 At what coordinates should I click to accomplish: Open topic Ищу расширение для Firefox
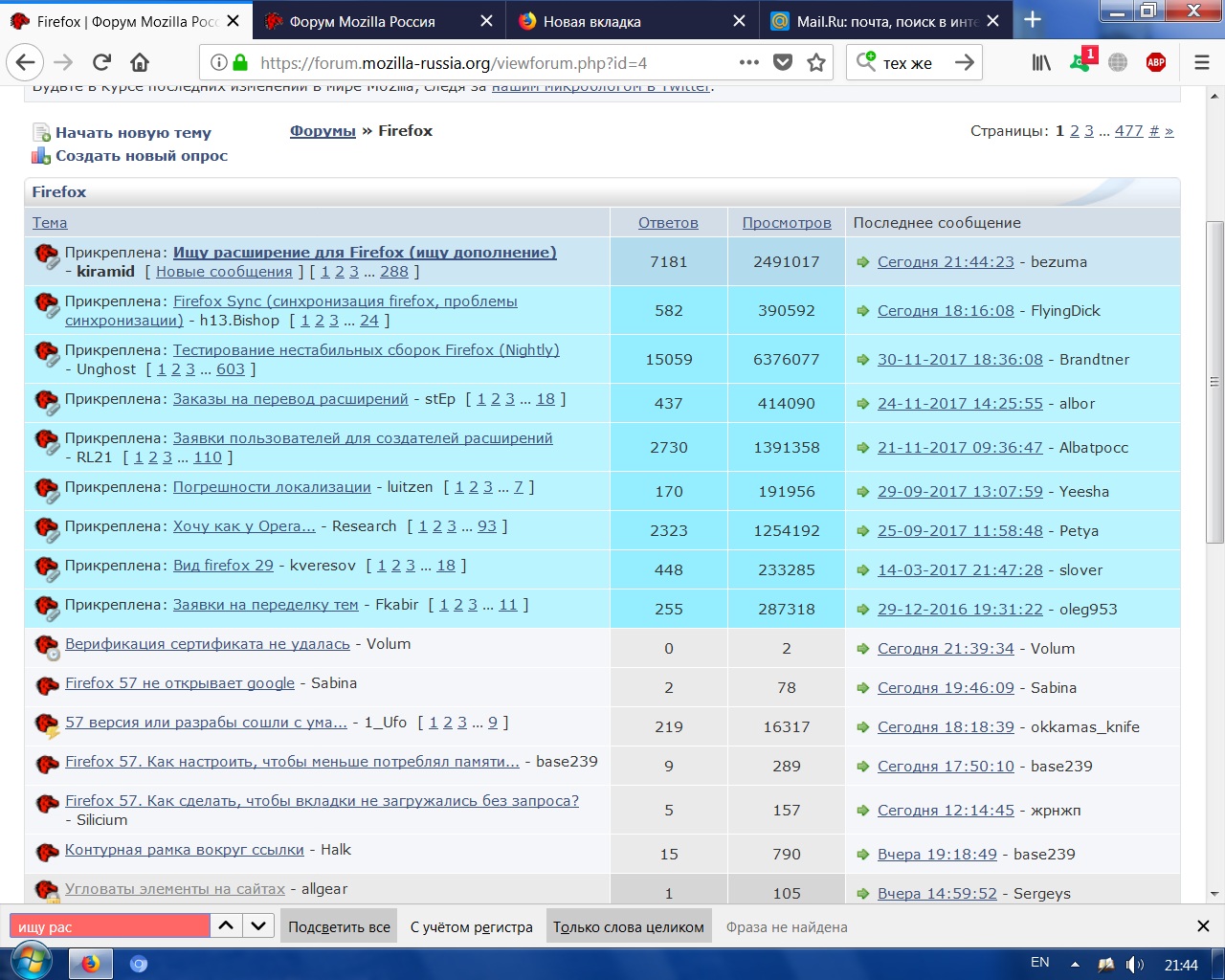pos(365,253)
